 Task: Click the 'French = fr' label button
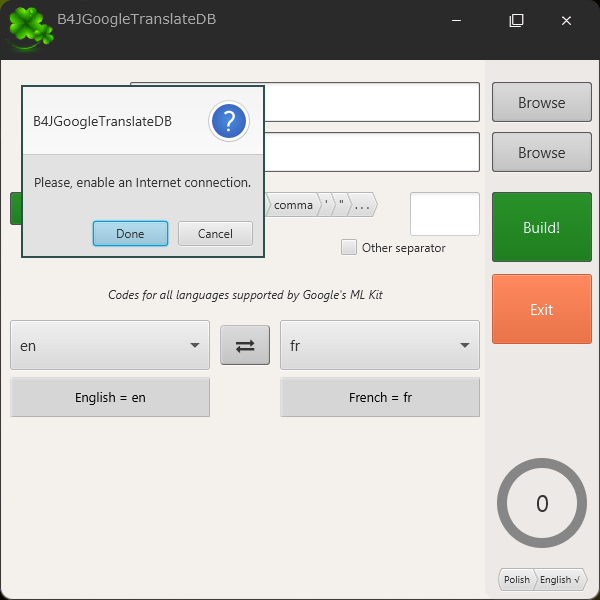(x=380, y=397)
